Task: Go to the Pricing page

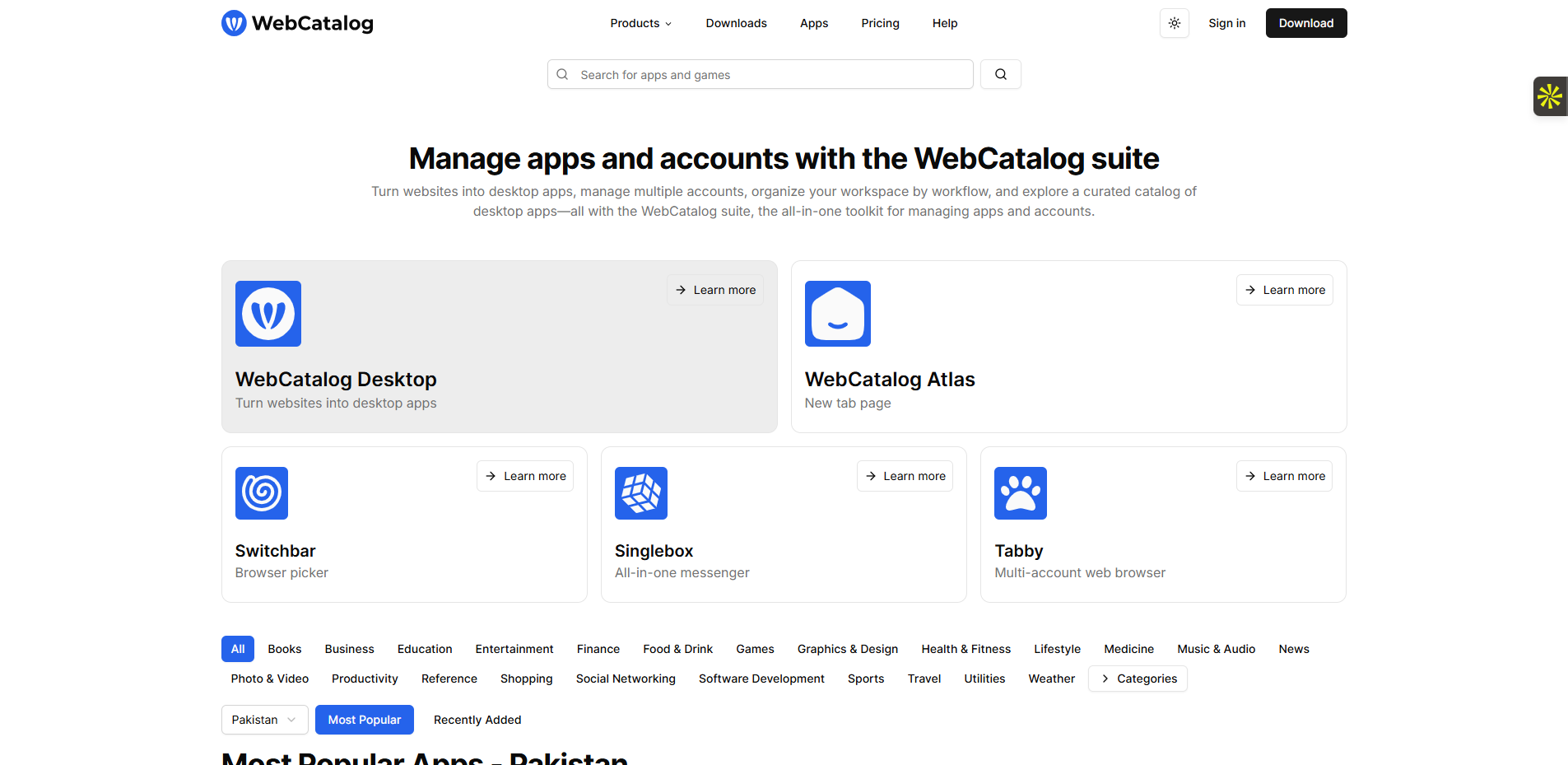Action: (x=880, y=23)
